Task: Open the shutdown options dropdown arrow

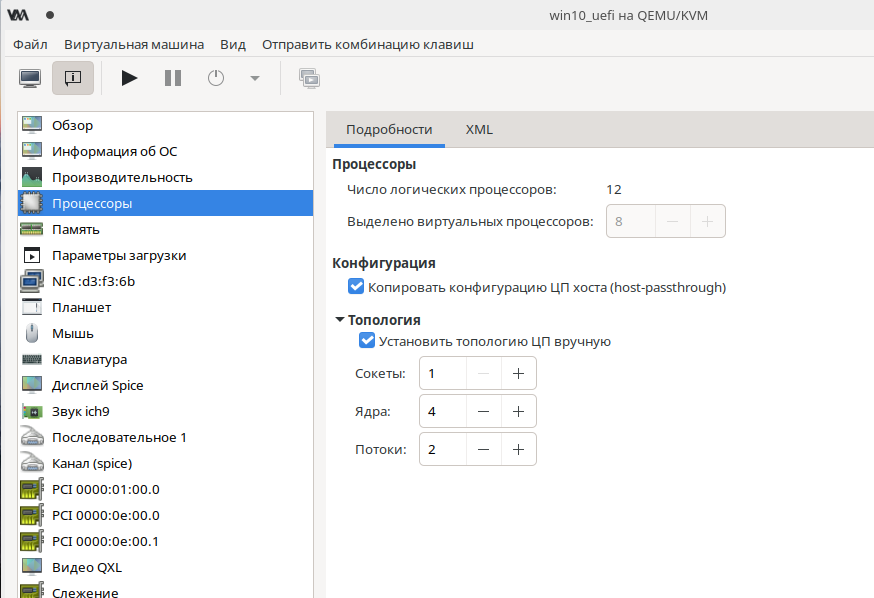Action: (254, 78)
